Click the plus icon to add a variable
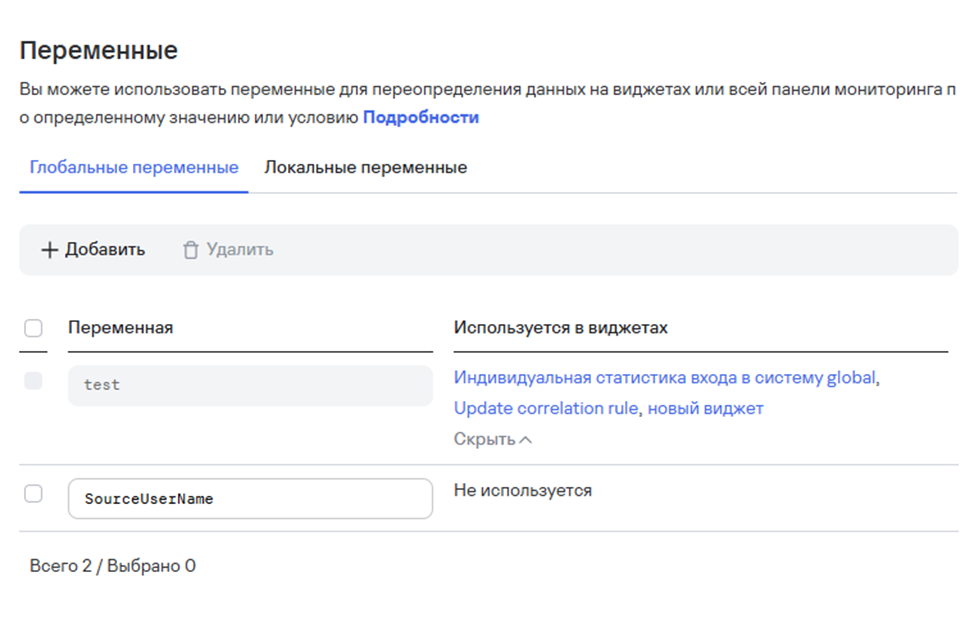The image size is (974, 623). coord(50,250)
